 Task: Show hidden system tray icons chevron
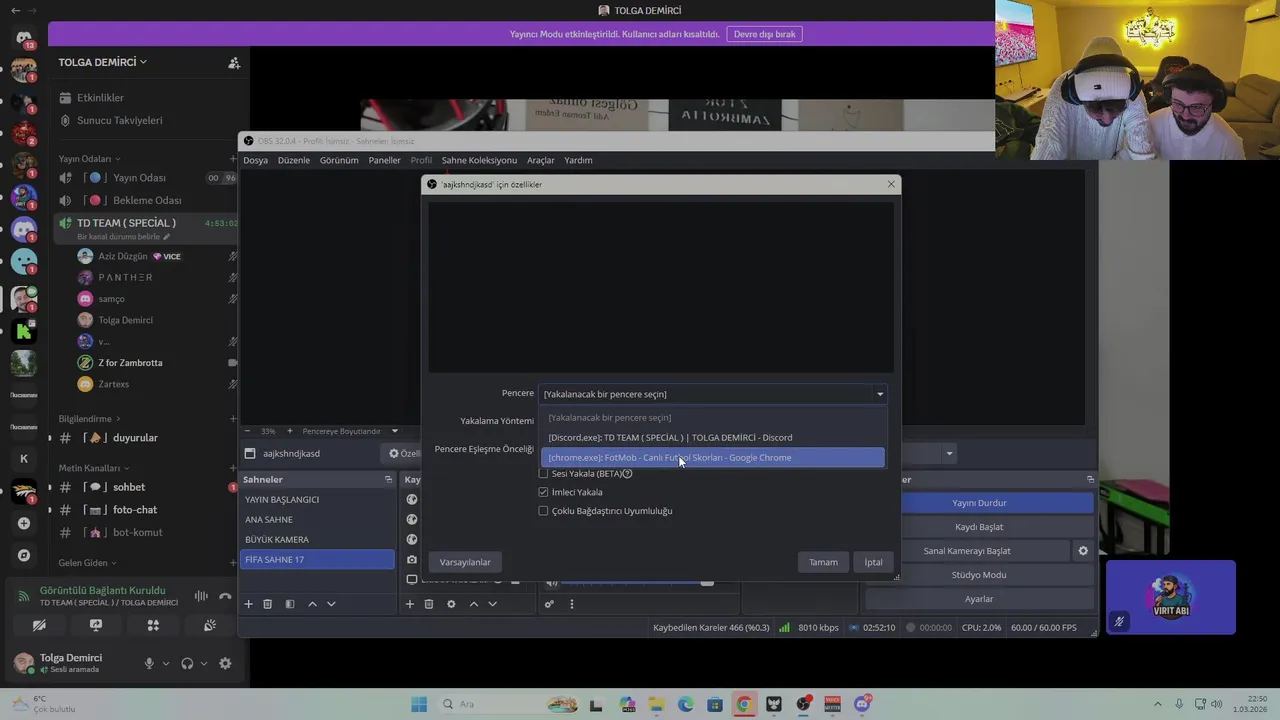point(1158,704)
